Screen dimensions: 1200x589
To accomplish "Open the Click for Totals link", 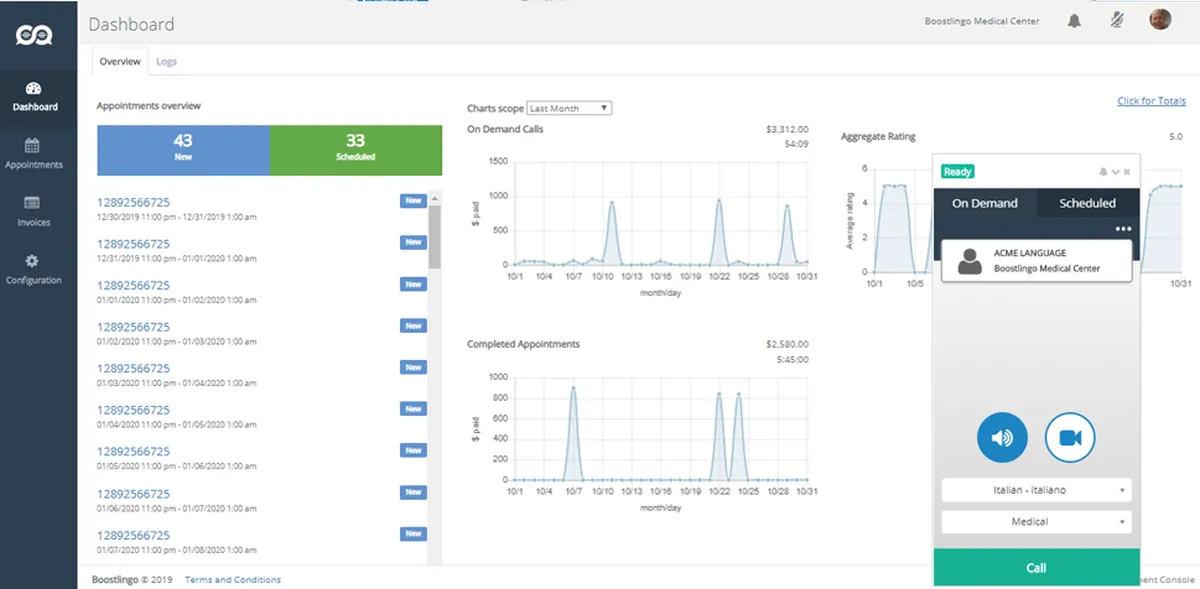I will pyautogui.click(x=1151, y=101).
